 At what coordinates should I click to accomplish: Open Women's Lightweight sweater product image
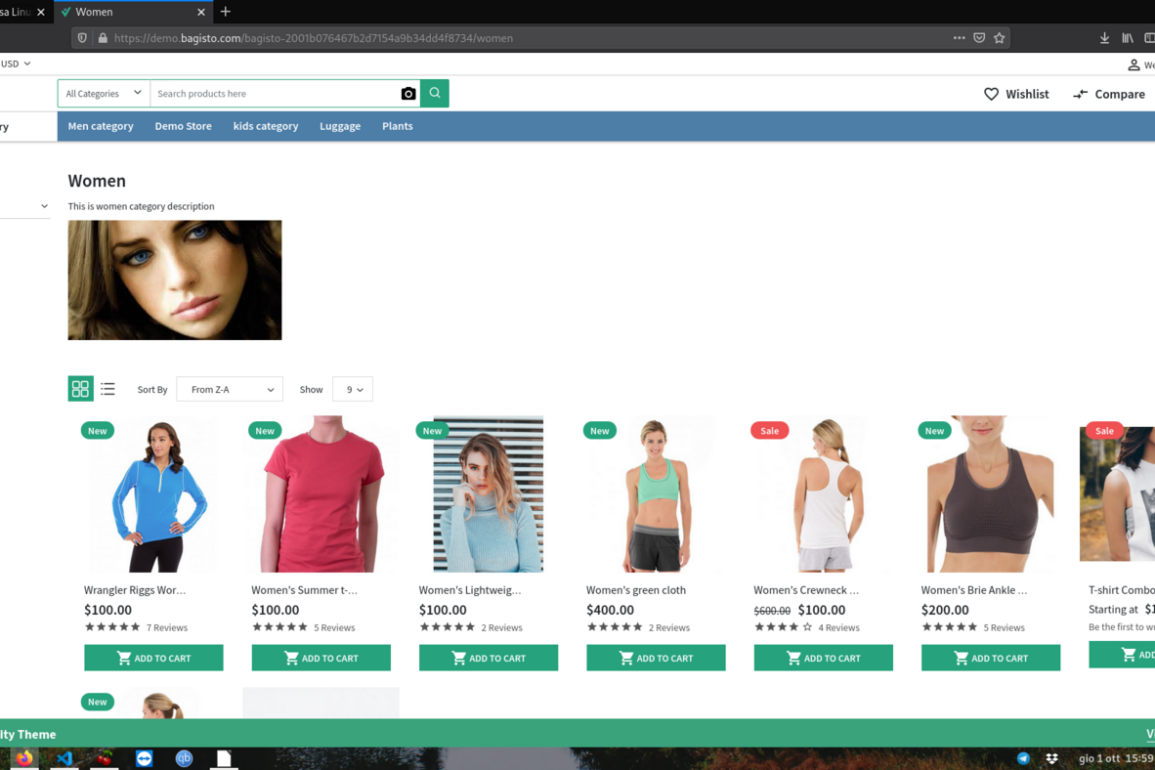[x=488, y=494]
